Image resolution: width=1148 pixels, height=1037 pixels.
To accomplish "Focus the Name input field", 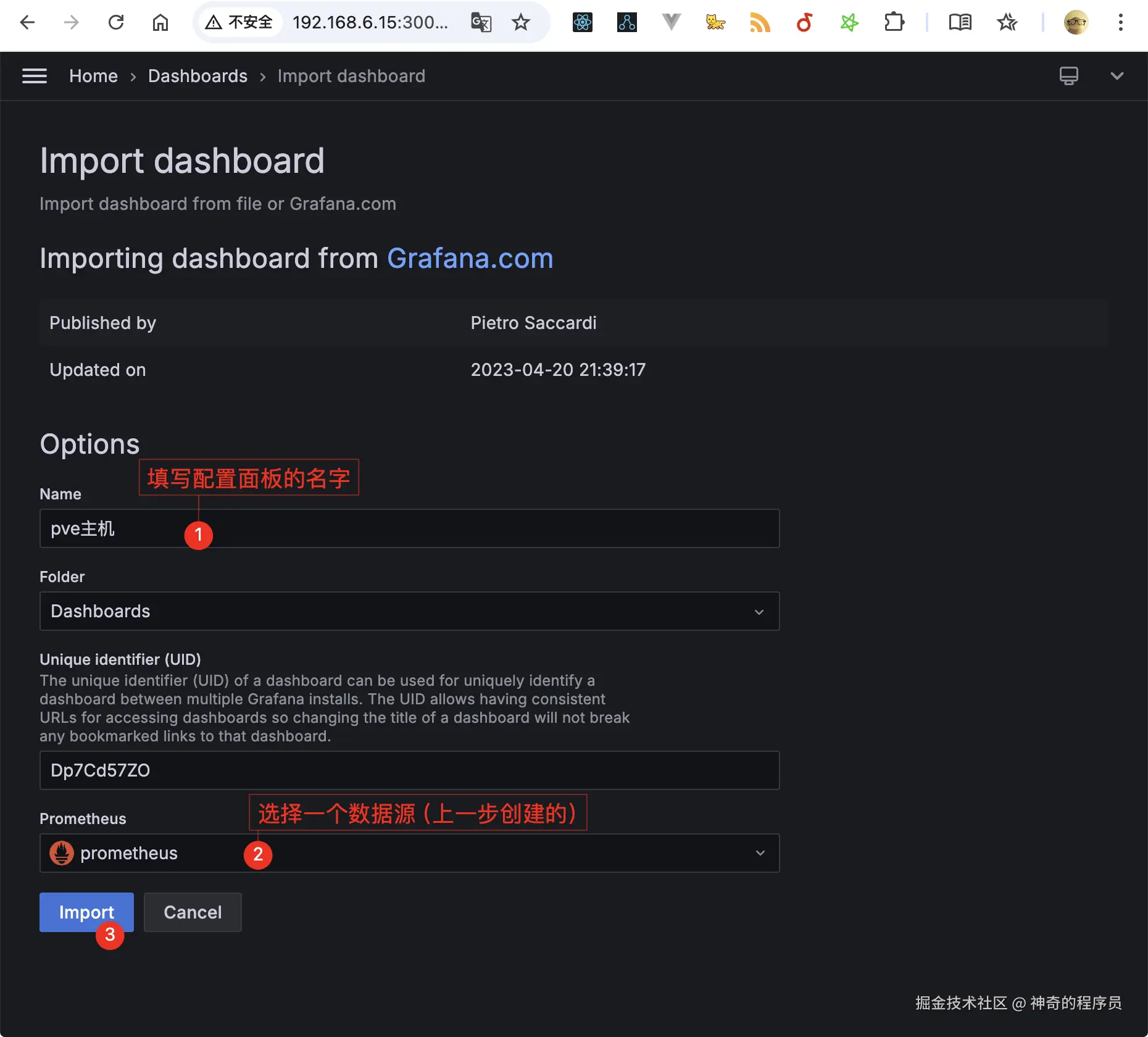I will [x=410, y=528].
